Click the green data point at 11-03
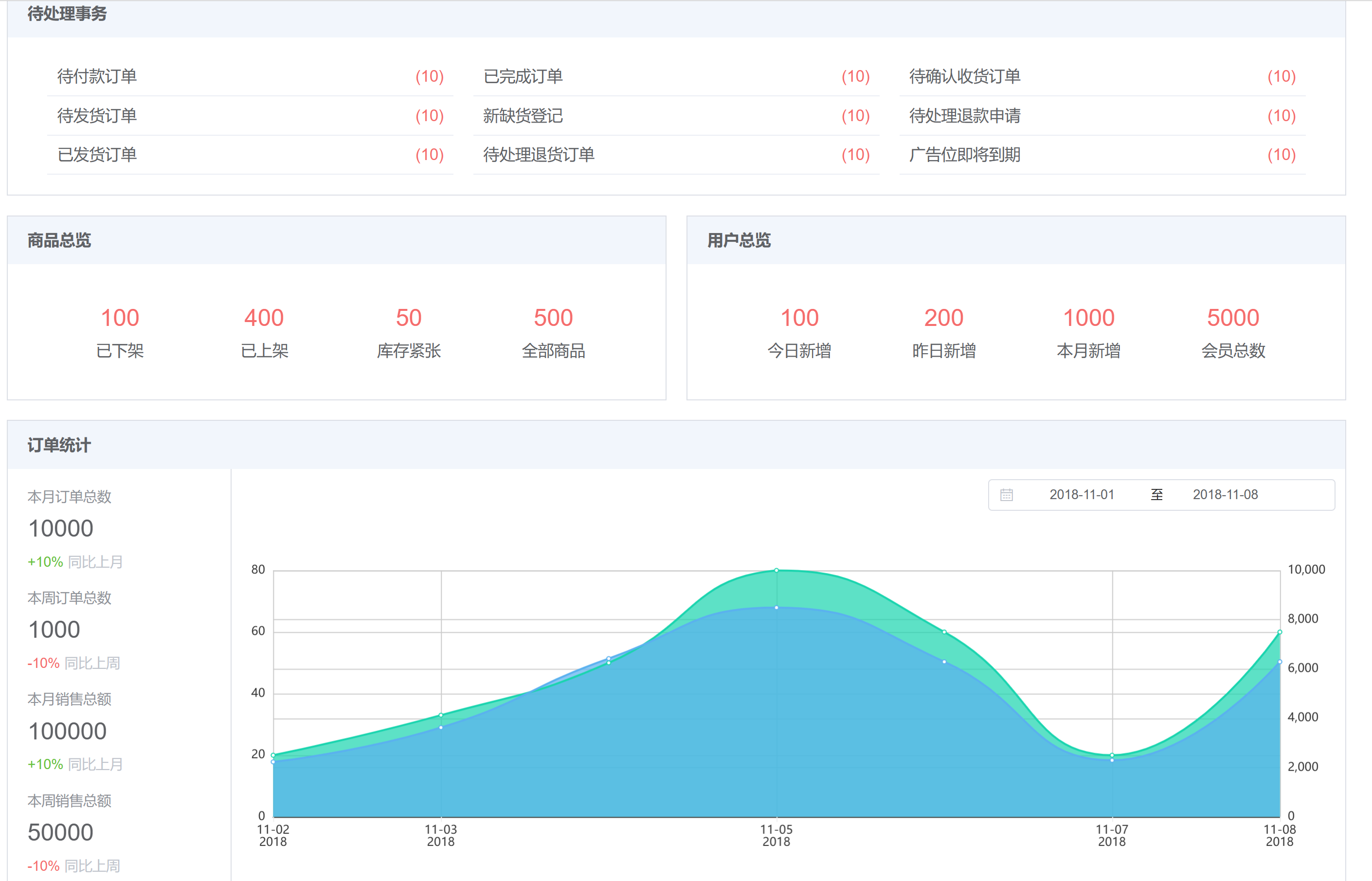The width and height of the screenshot is (1372, 881). coord(441,715)
